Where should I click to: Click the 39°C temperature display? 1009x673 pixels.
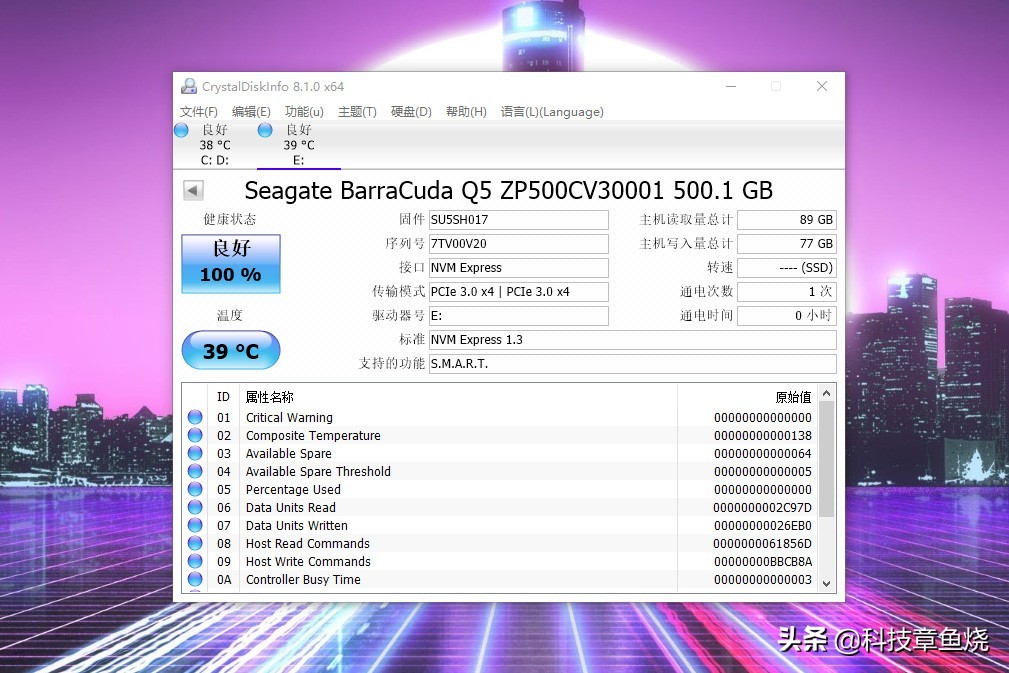point(231,350)
